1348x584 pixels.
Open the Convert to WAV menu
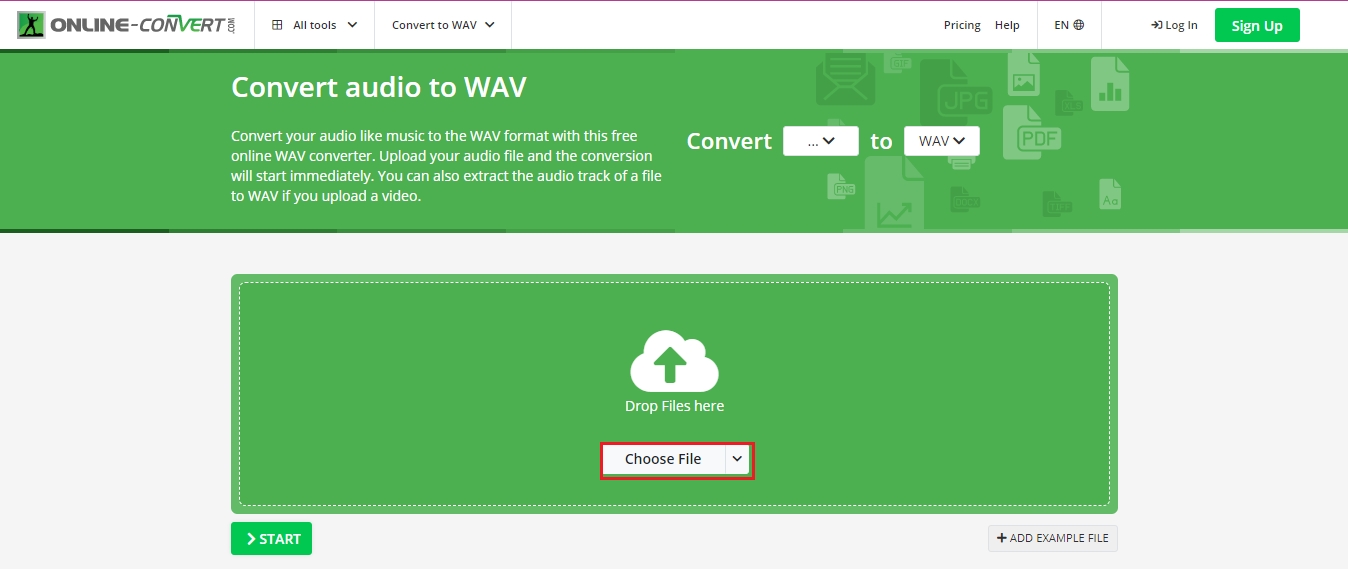442,25
